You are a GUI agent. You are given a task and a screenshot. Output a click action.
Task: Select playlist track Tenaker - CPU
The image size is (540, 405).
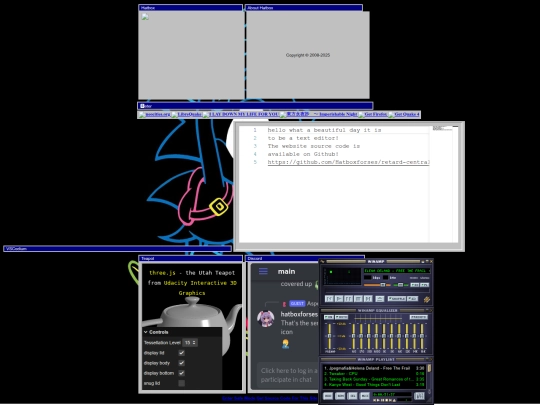click(x=374, y=374)
